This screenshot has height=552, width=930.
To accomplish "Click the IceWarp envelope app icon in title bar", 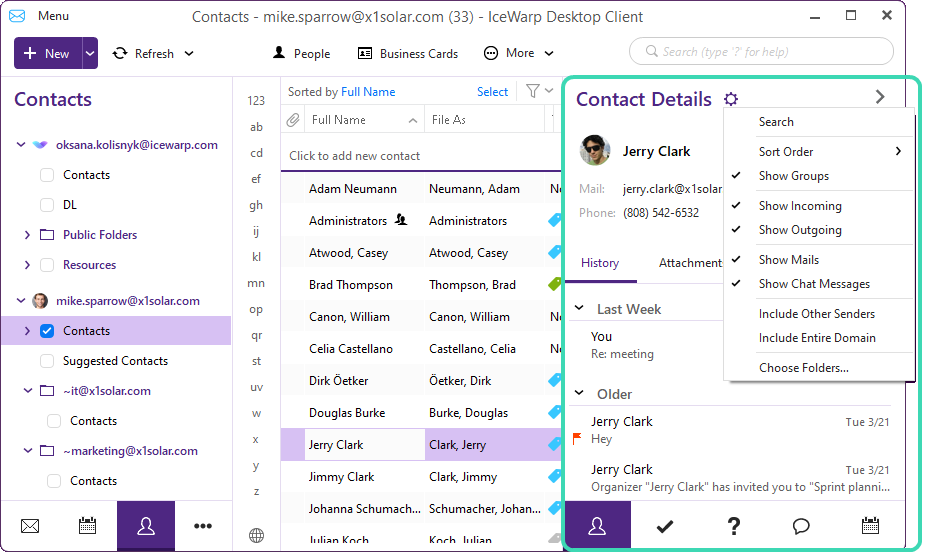I will (x=17, y=16).
